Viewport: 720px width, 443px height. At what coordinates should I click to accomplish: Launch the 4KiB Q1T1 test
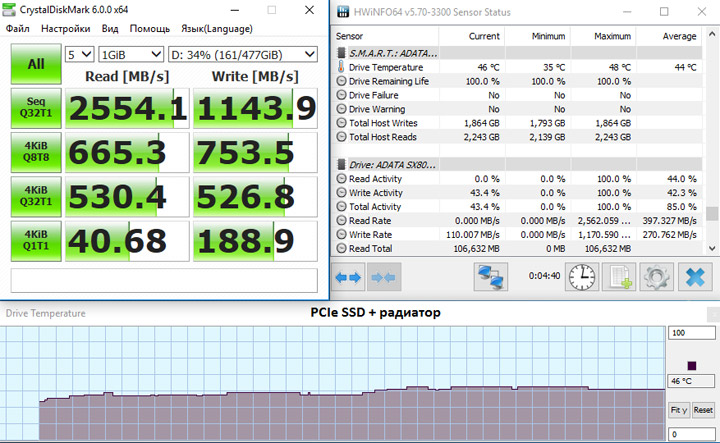coord(36,241)
